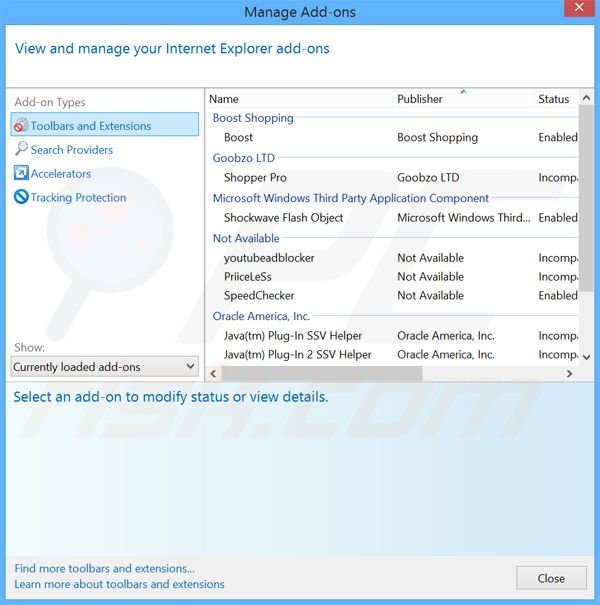The height and width of the screenshot is (605, 600).
Task: Click the Oracle America, Inc. group header
Action: coord(261,316)
